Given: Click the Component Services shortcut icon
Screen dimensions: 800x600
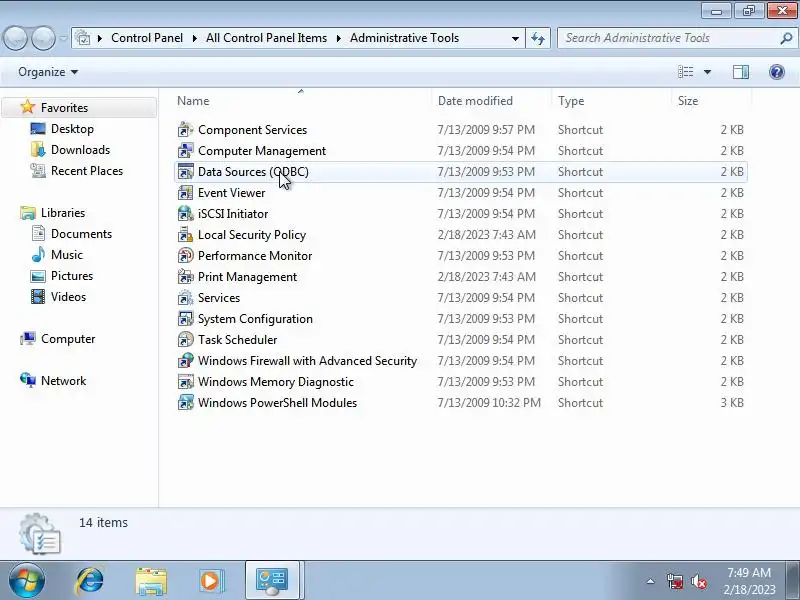Looking at the screenshot, I should coord(185,130).
